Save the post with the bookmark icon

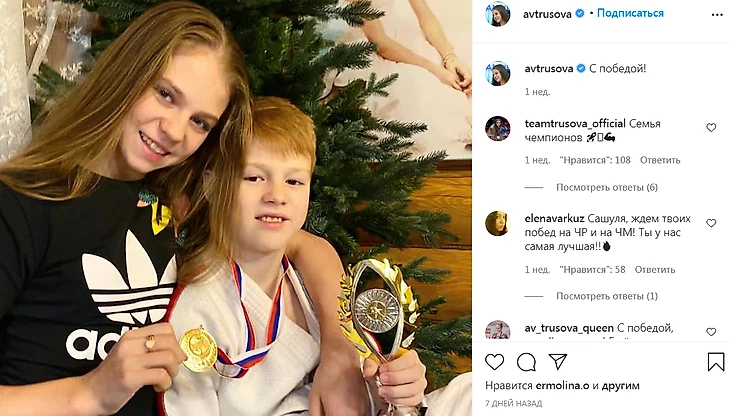(x=716, y=362)
